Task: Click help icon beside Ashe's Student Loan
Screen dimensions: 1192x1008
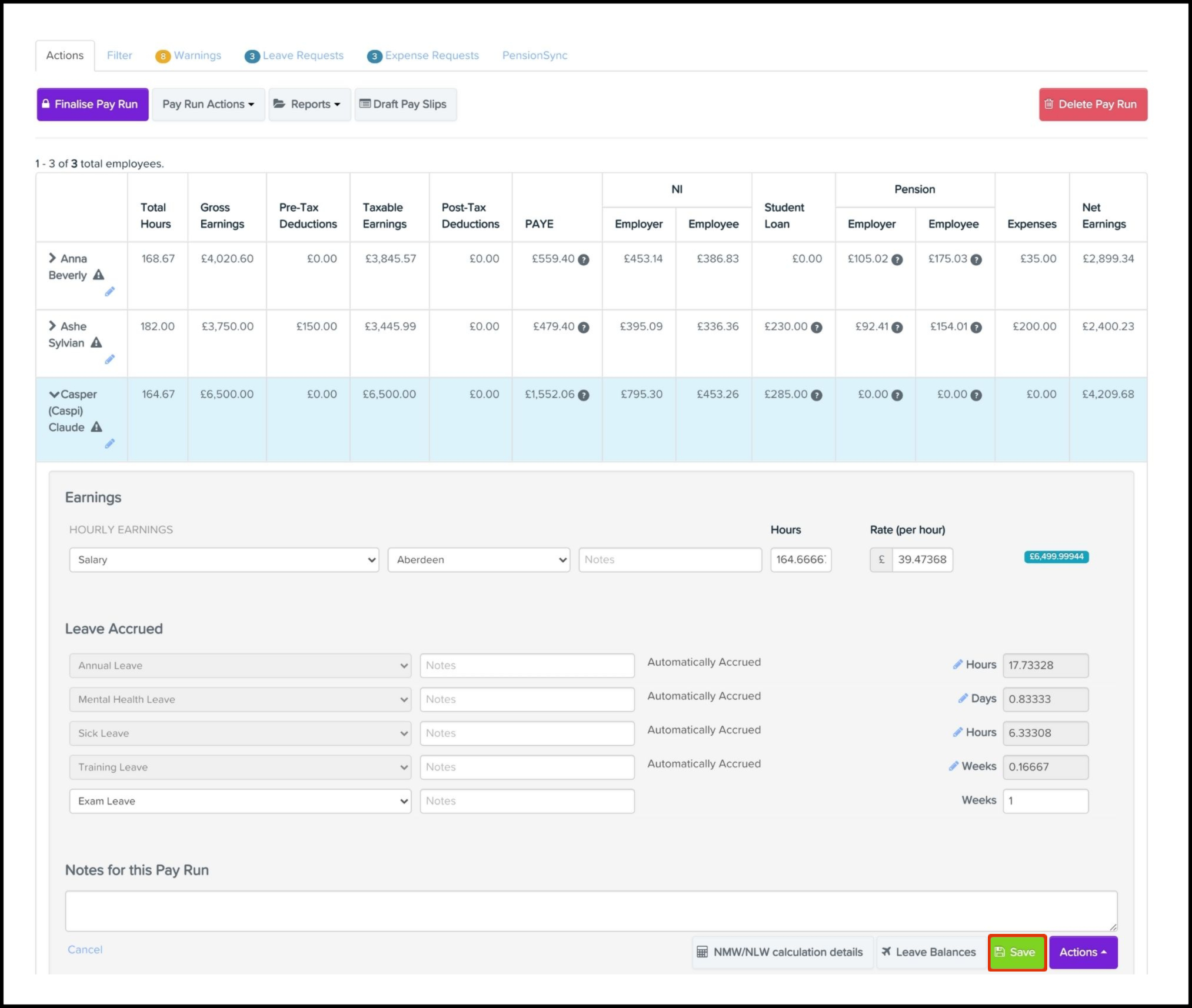Action: tap(817, 328)
